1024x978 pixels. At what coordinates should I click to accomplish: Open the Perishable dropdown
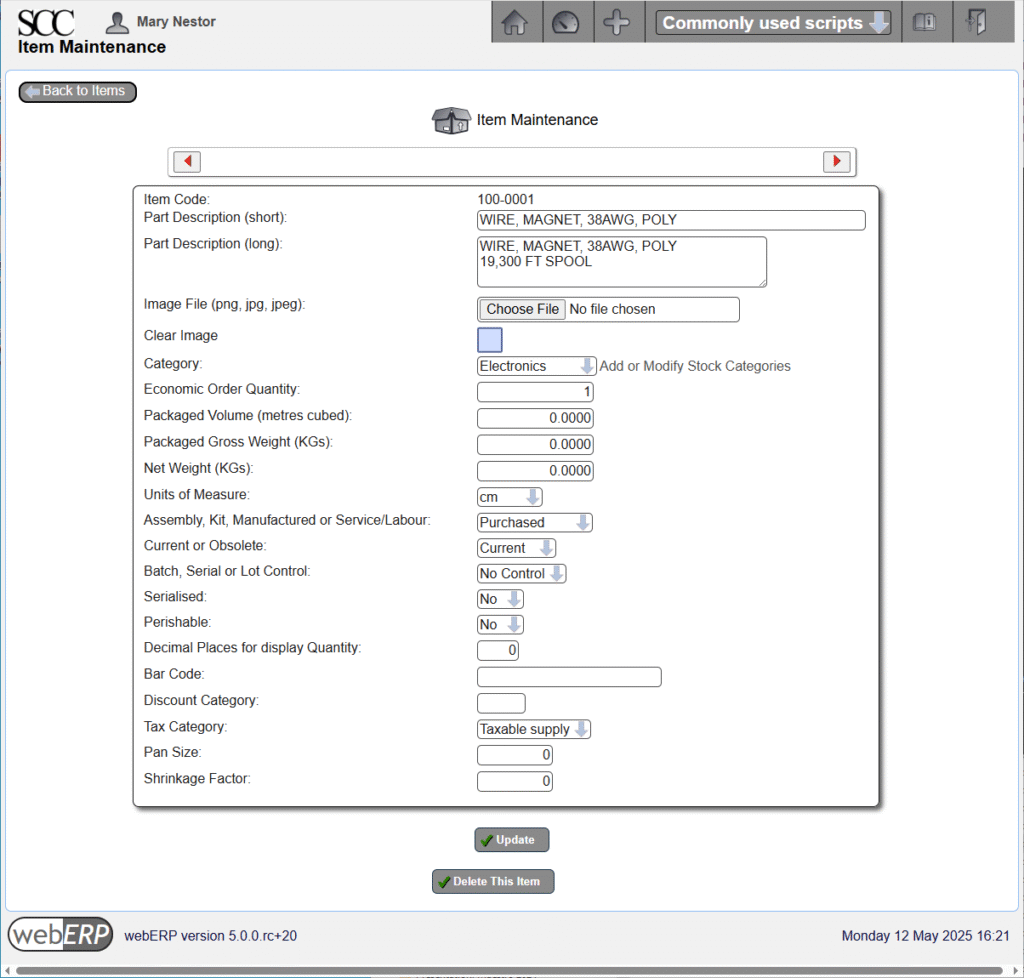[x=500, y=625]
